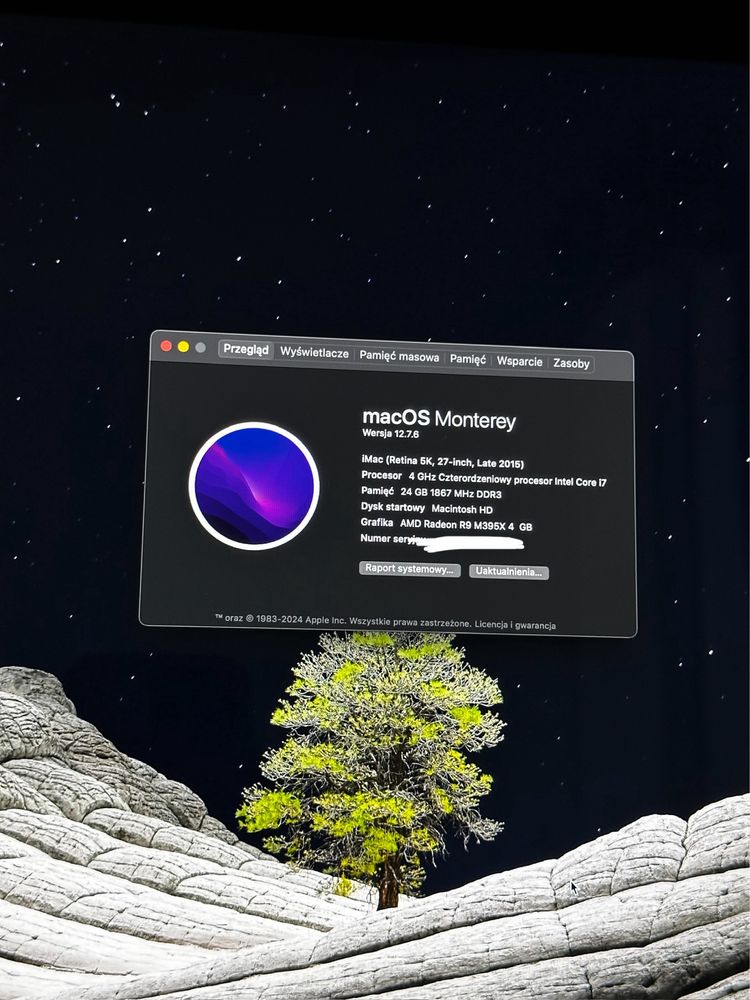Click the grey disabled zoom button

coord(200,348)
